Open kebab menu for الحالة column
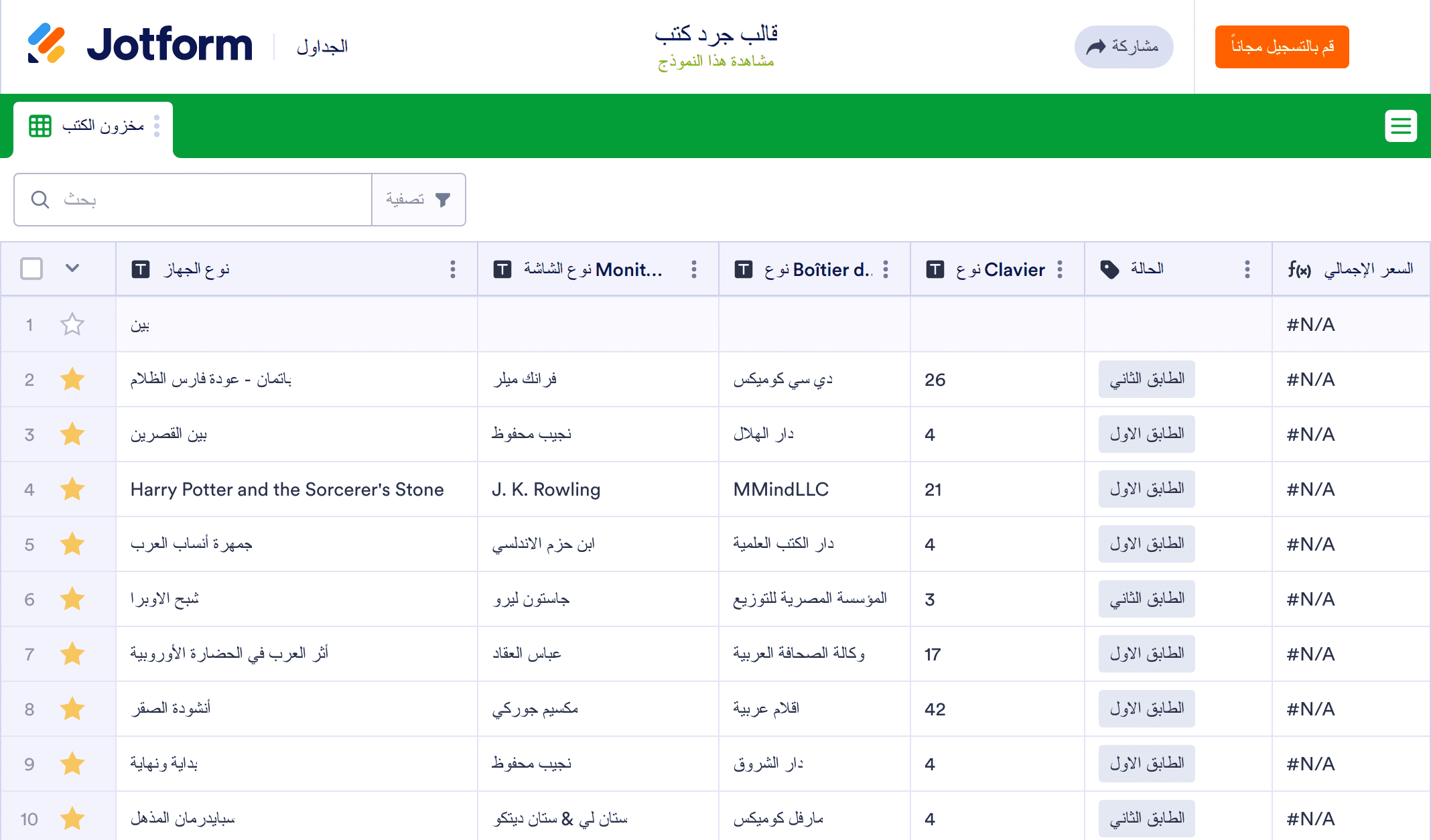 pyautogui.click(x=1247, y=269)
